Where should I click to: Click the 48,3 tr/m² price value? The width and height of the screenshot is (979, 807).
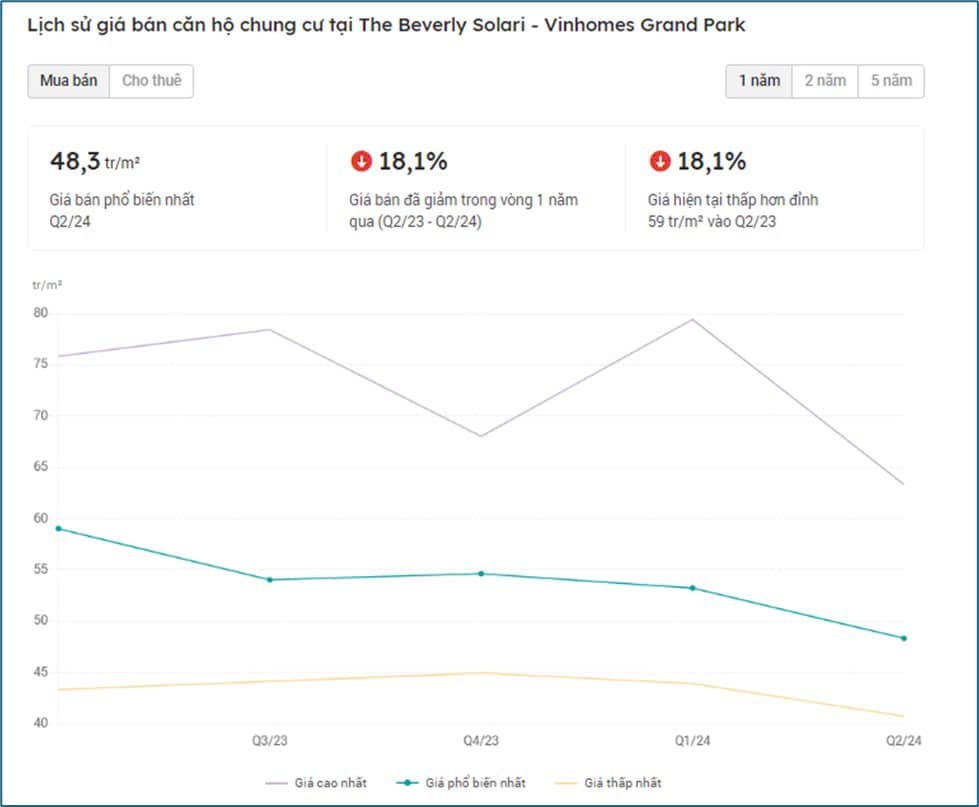(x=95, y=162)
